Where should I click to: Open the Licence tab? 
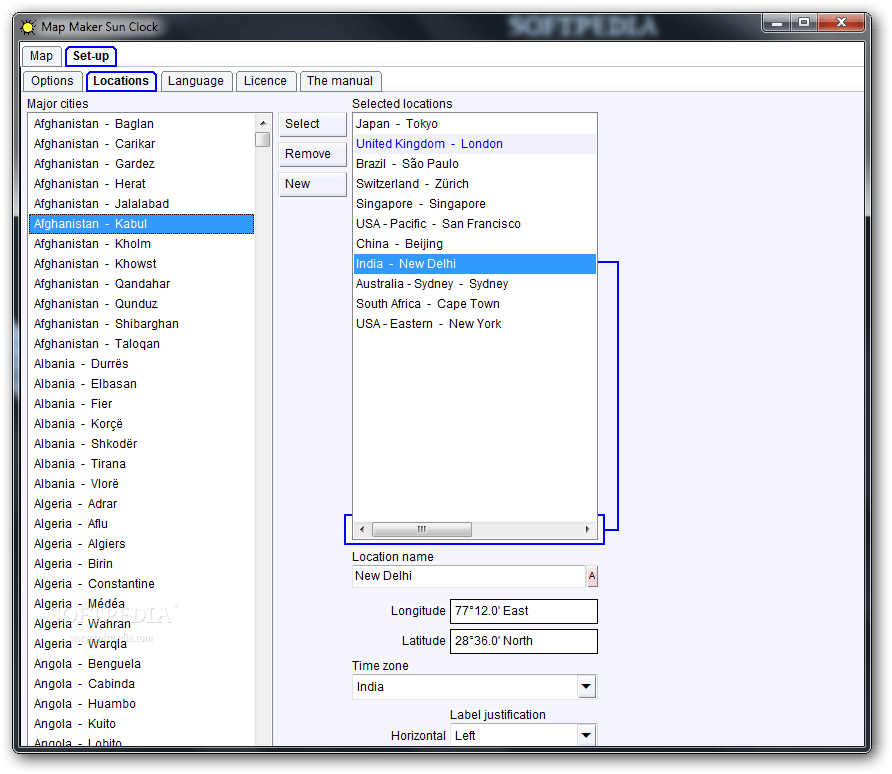266,81
